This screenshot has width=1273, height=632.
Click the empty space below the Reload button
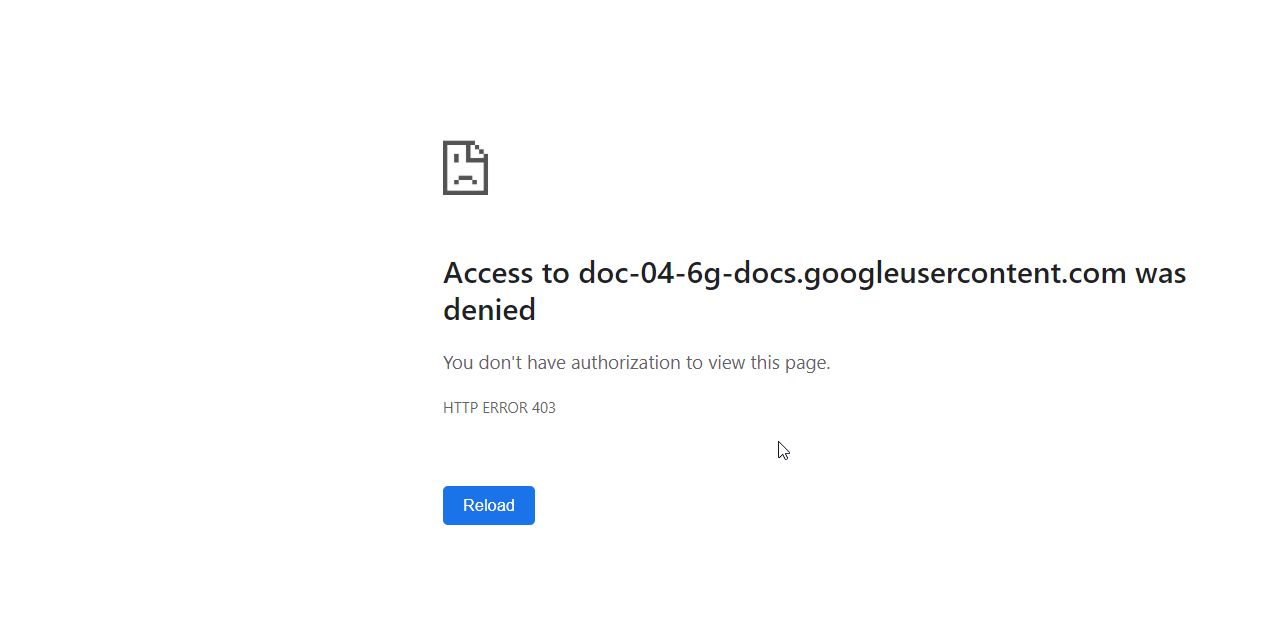[489, 570]
